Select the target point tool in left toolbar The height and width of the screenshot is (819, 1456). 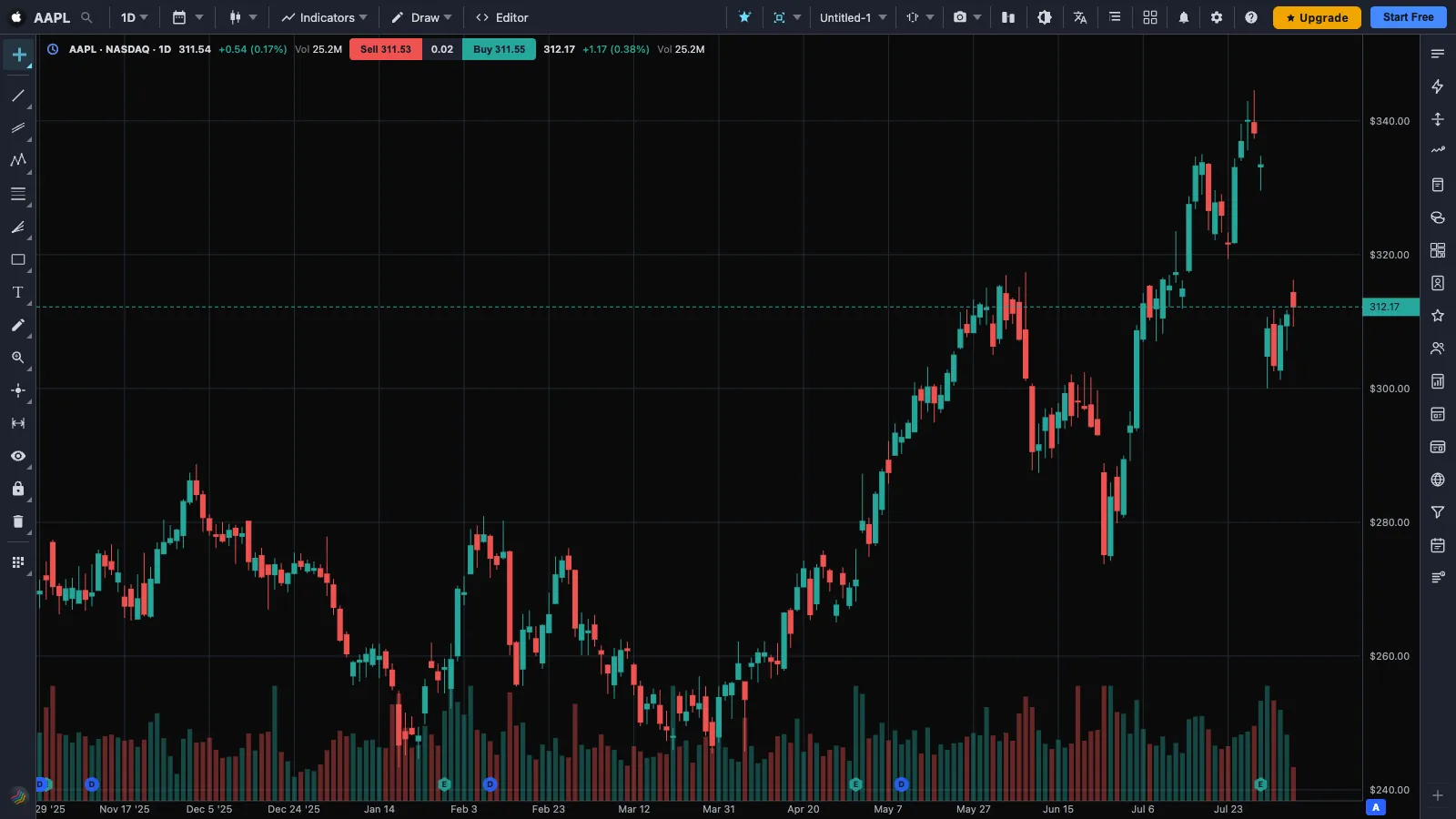(17, 390)
